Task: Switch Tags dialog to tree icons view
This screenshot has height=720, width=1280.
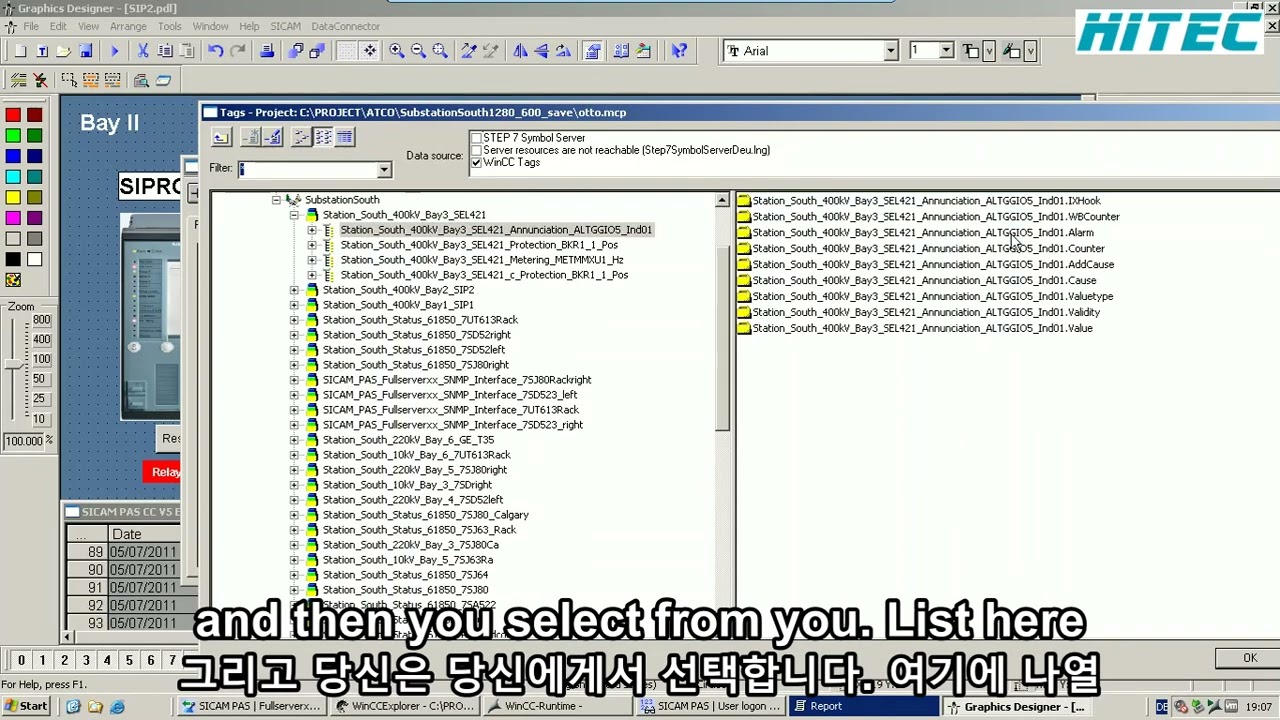Action: coord(302,137)
